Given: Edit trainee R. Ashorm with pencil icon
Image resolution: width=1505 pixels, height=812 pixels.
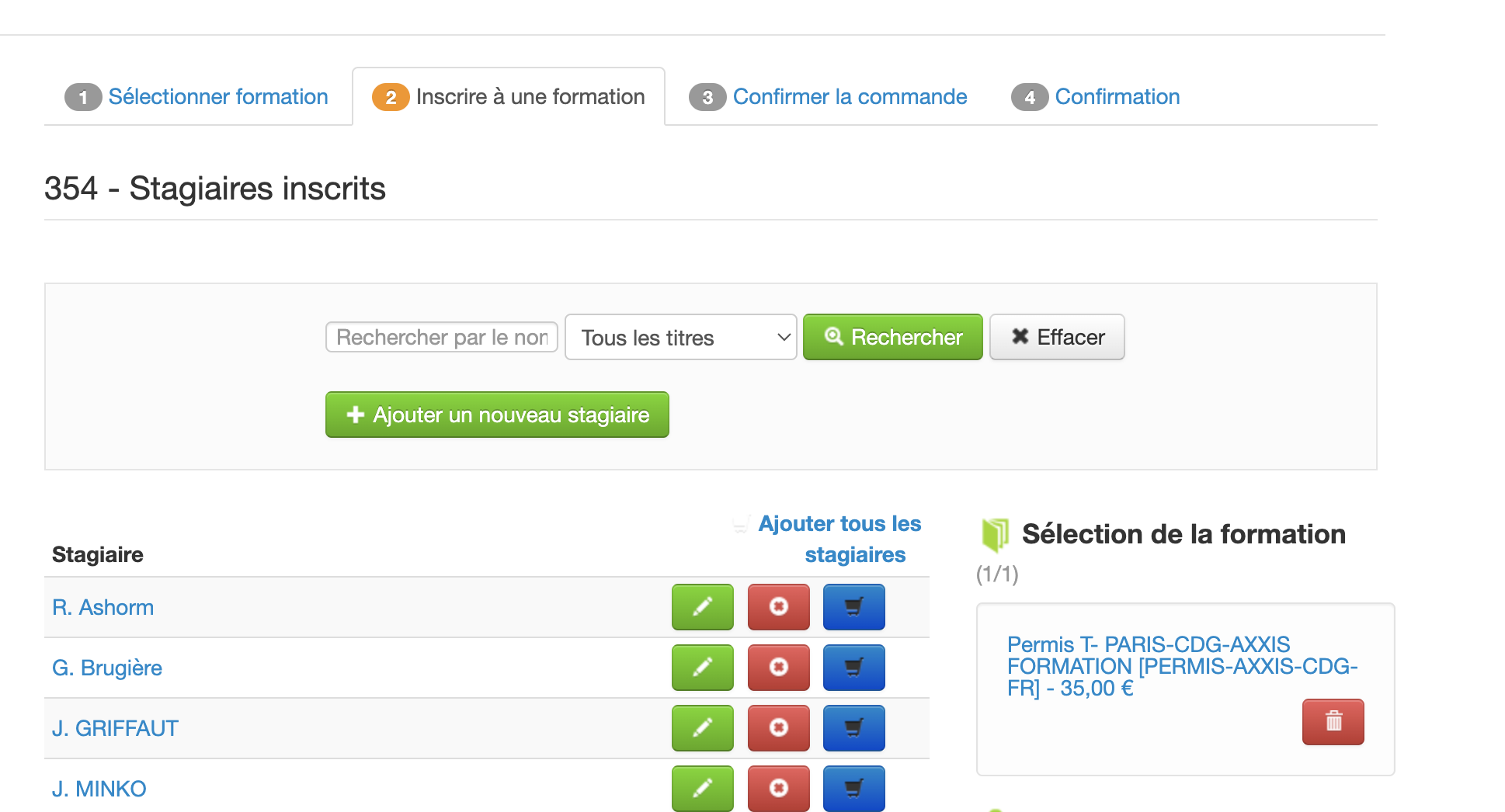Looking at the screenshot, I should point(702,606).
